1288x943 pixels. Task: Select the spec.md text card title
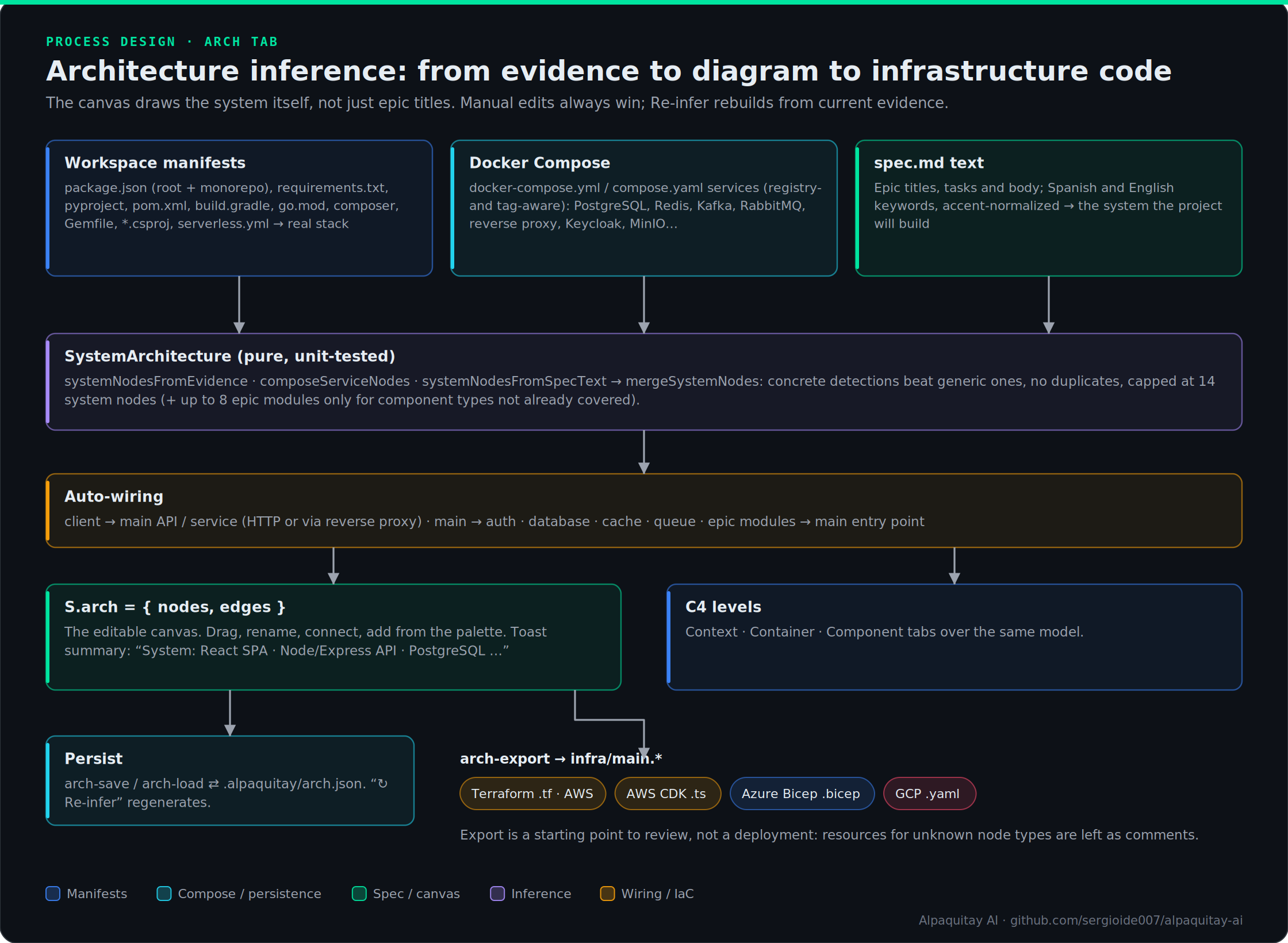[x=929, y=163]
